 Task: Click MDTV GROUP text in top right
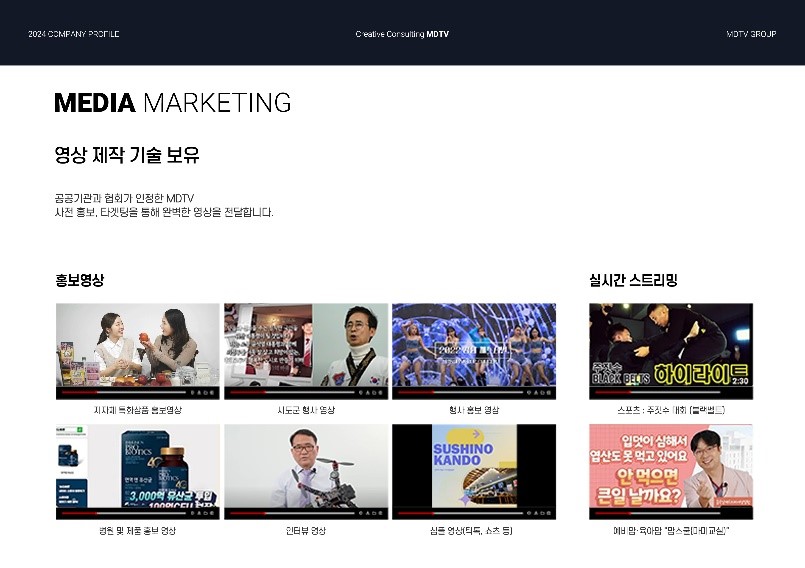pyautogui.click(x=751, y=34)
